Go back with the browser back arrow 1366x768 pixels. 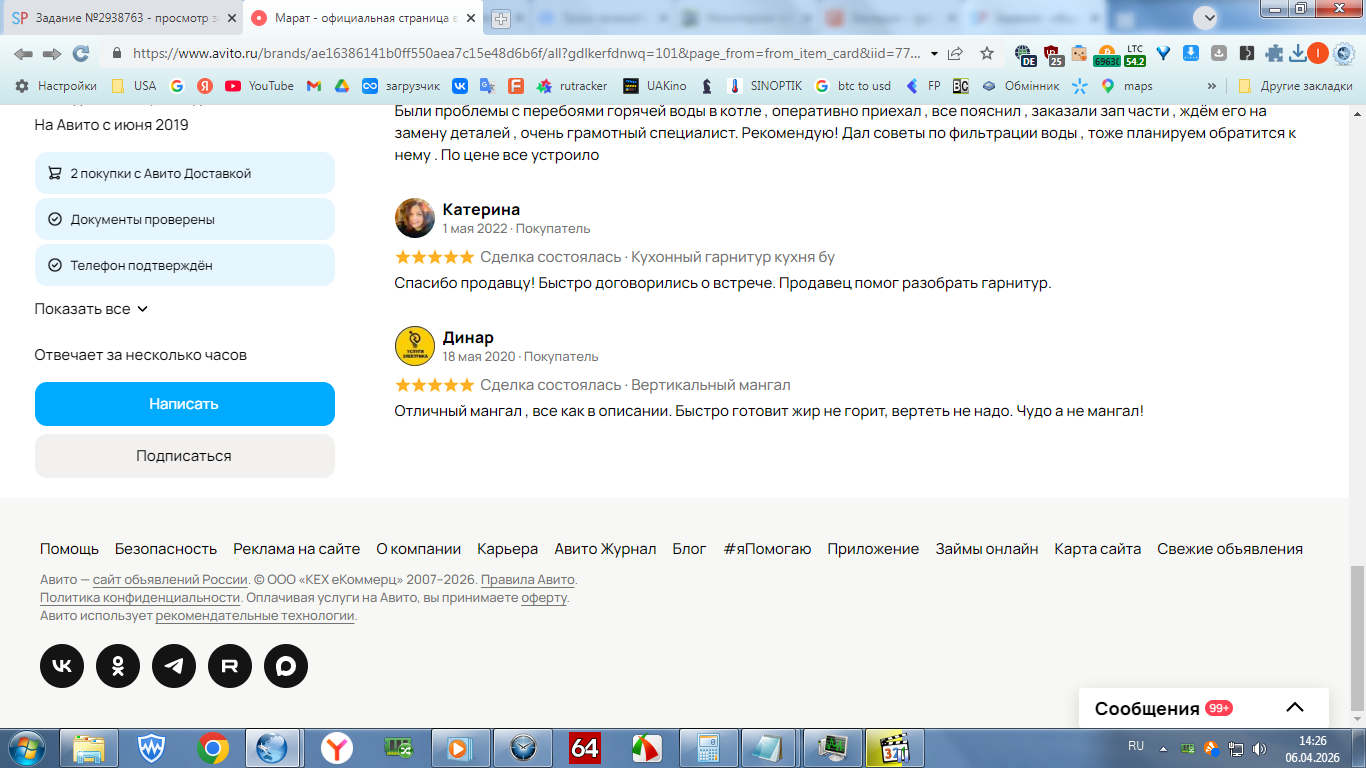pyautogui.click(x=23, y=54)
